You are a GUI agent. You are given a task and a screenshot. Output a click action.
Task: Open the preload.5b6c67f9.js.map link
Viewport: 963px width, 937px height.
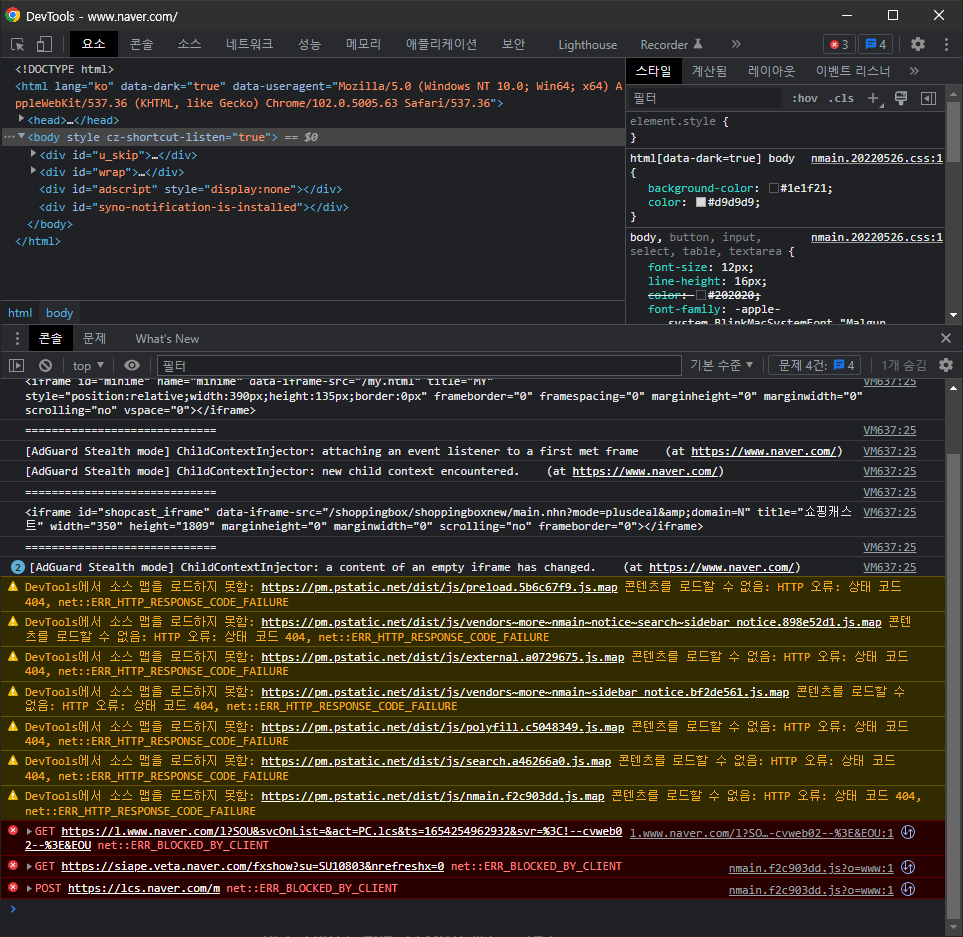[439, 587]
